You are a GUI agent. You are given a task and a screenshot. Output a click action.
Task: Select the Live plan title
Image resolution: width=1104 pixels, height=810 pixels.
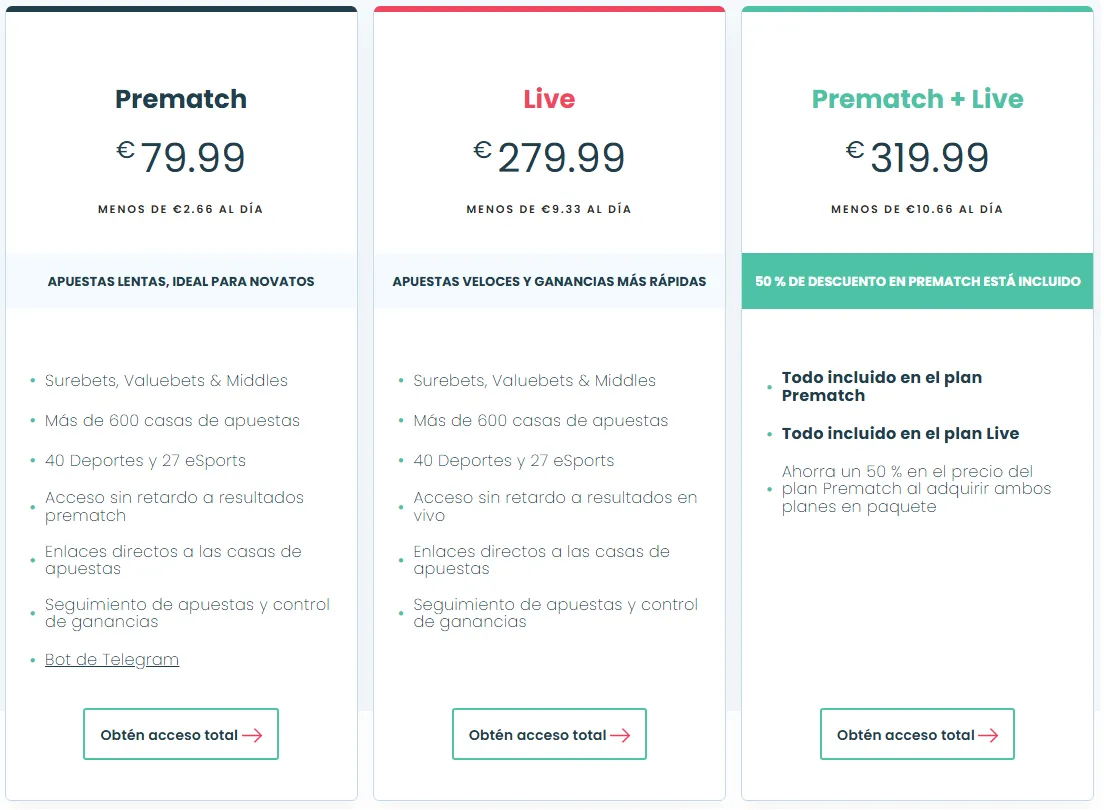[549, 99]
